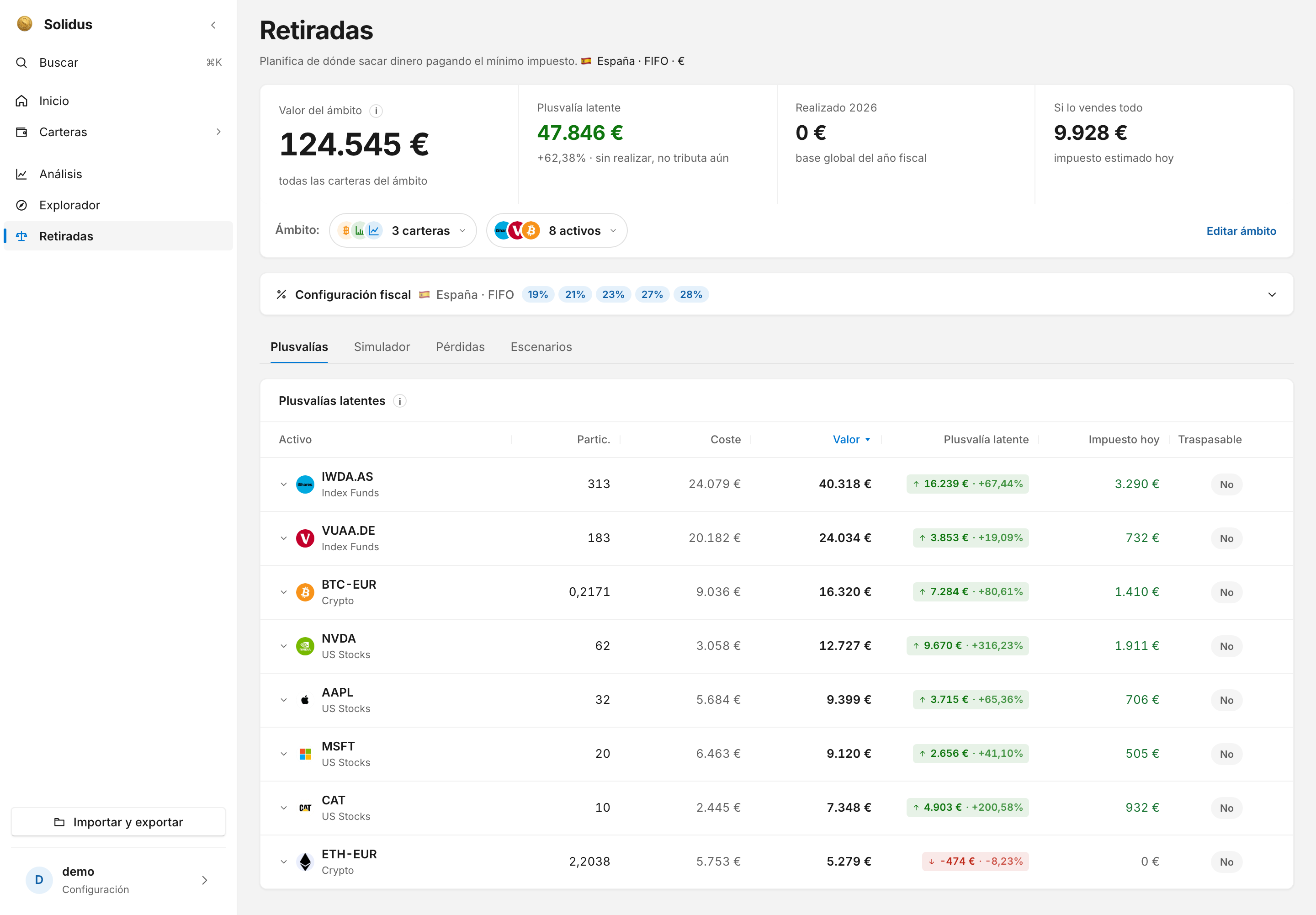Click the No Traspasable badge for MSFT
This screenshot has width=1316, height=915.
[1226, 755]
